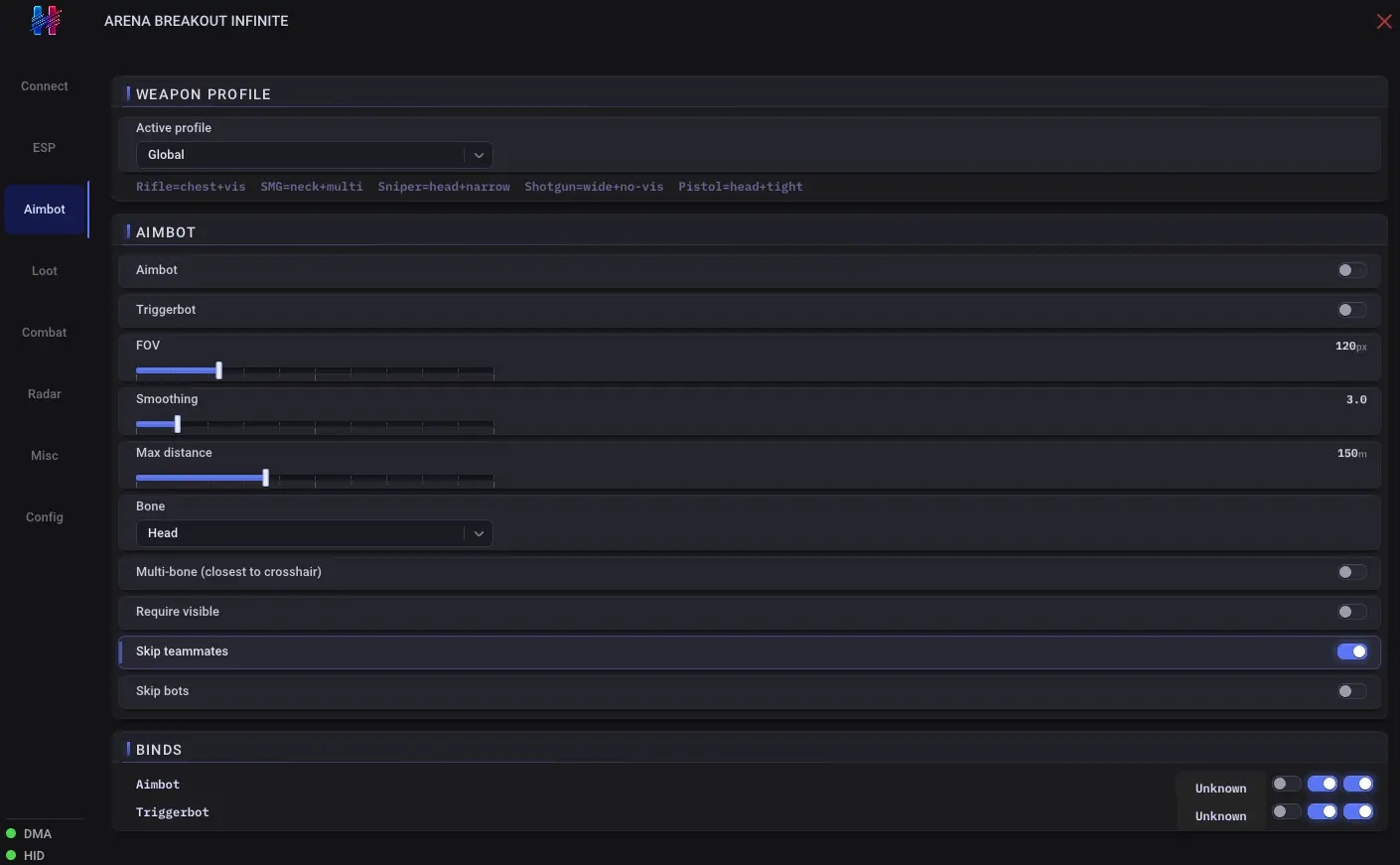Click the Active profile dropdown chevron
Image resolution: width=1400 pixels, height=865 pixels.
(x=479, y=155)
